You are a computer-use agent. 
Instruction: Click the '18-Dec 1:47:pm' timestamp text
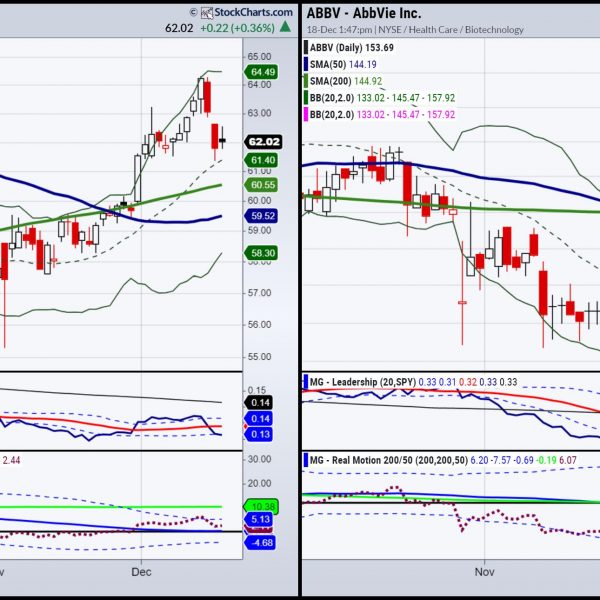click(339, 30)
